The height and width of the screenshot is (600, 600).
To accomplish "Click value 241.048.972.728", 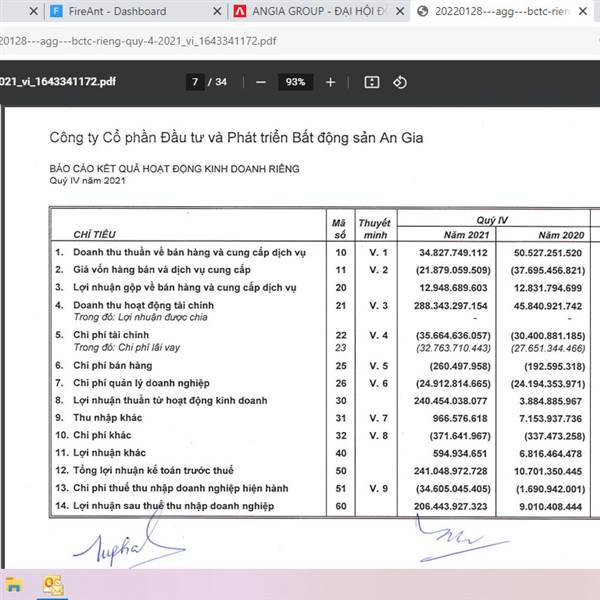I will point(450,471).
